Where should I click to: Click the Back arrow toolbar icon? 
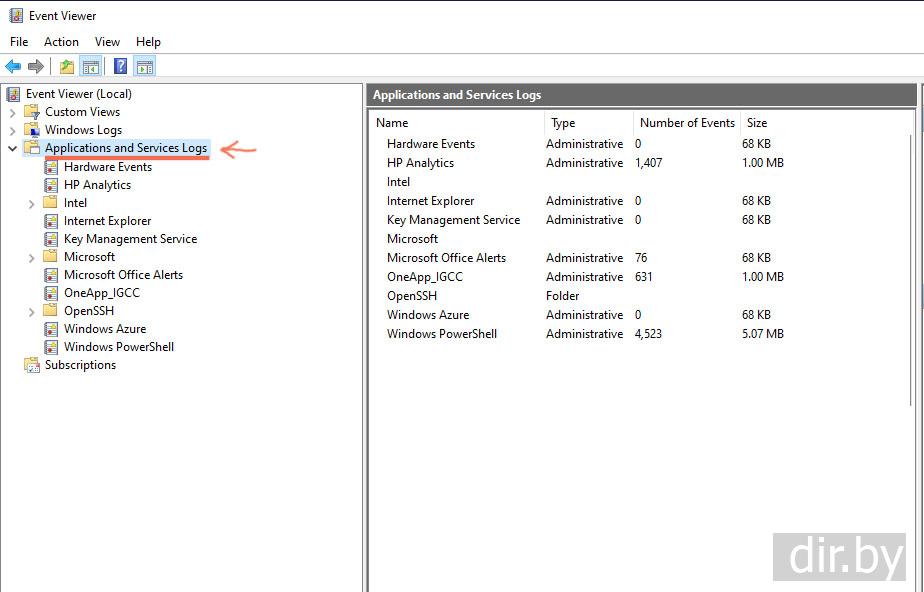[x=13, y=67]
